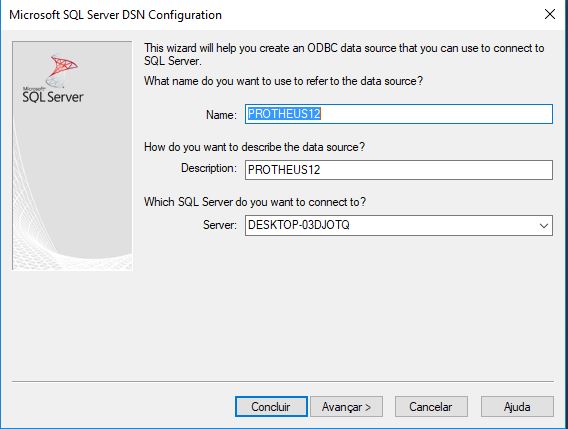Cancel the wizard with Cancelar

(x=431, y=407)
